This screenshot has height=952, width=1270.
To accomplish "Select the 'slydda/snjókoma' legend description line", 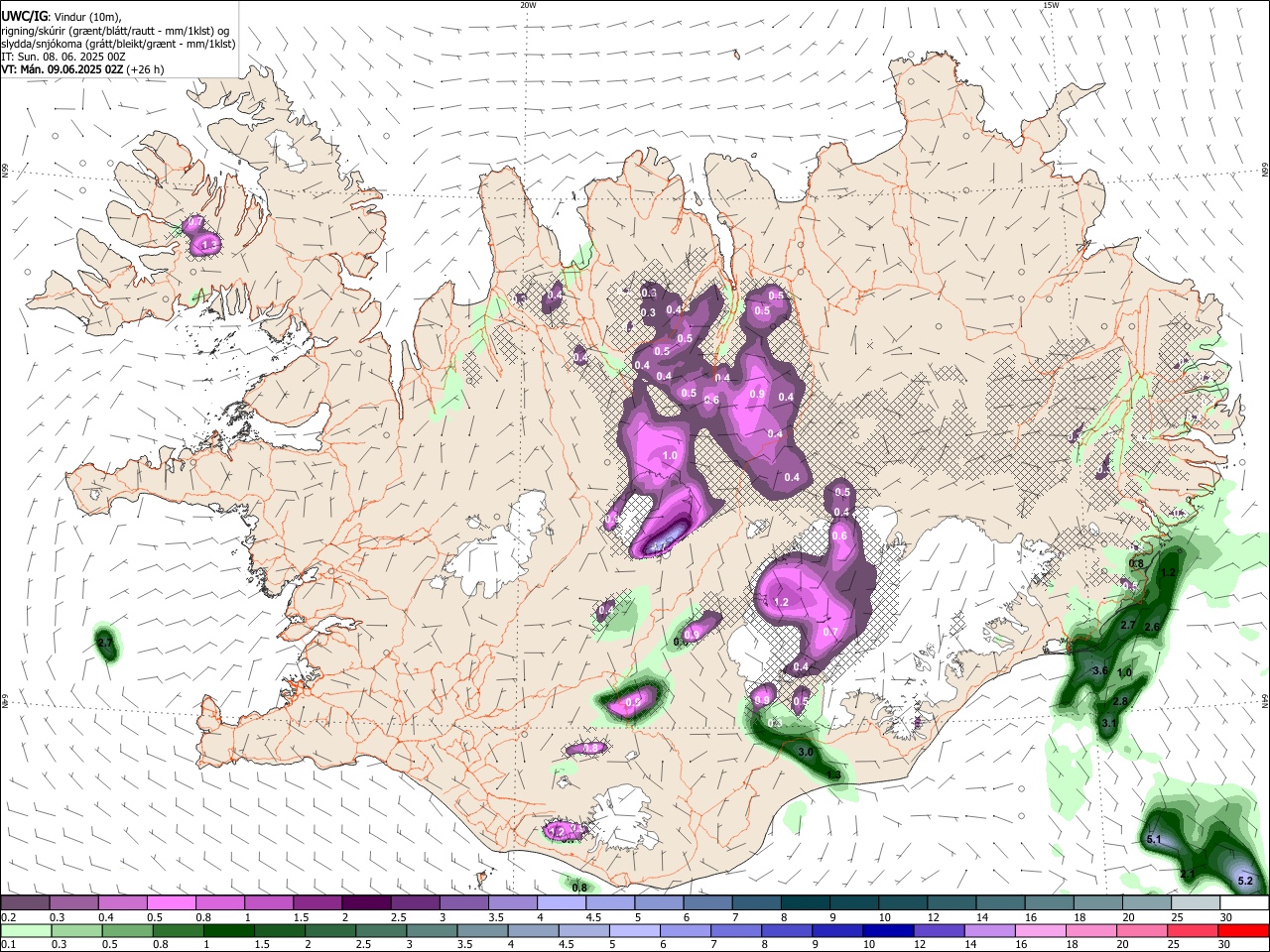I will [118, 44].
